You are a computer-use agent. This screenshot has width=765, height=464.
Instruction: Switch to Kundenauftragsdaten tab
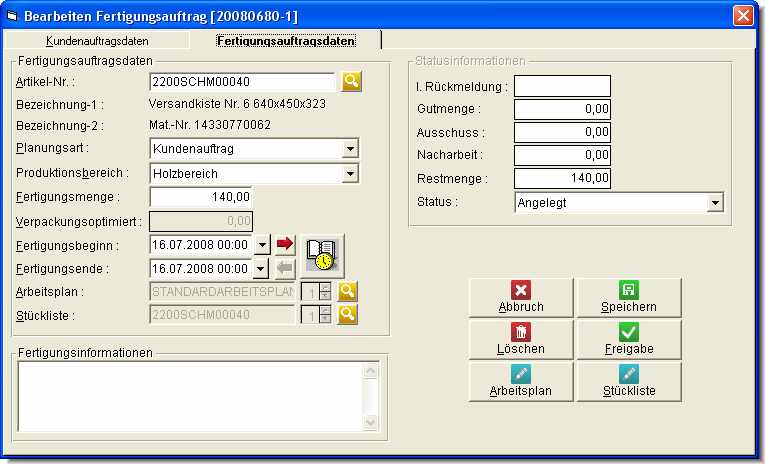[97, 41]
